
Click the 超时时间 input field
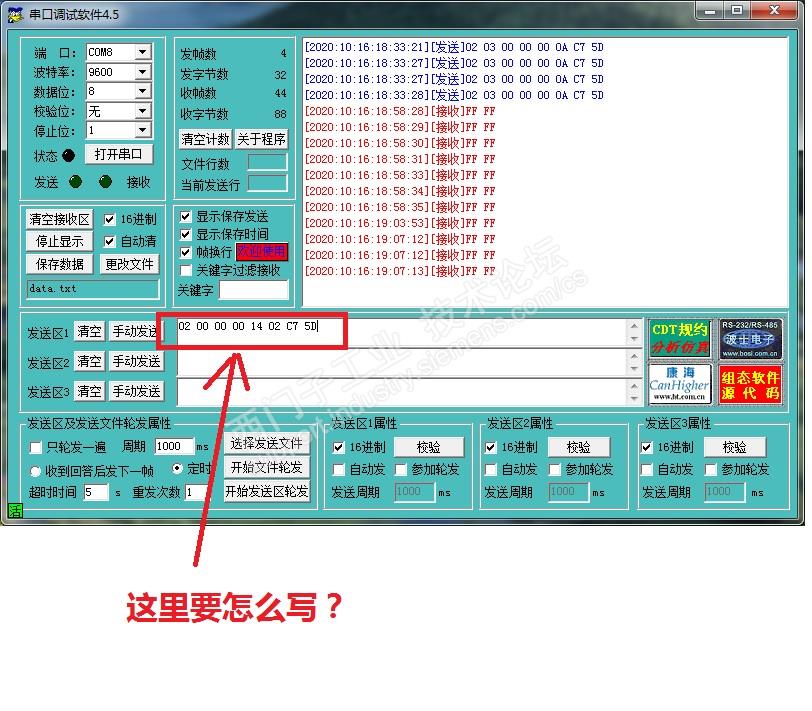pos(96,492)
